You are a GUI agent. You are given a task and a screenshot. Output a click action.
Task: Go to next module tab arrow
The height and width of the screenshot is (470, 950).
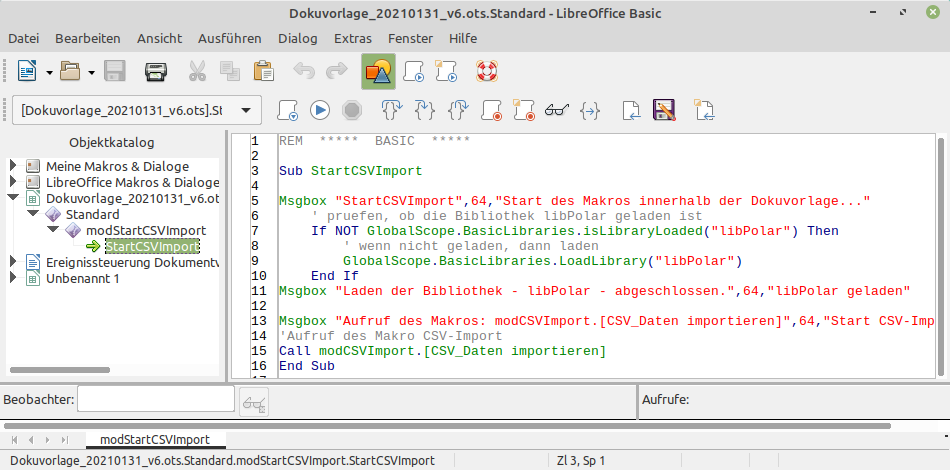(47, 440)
